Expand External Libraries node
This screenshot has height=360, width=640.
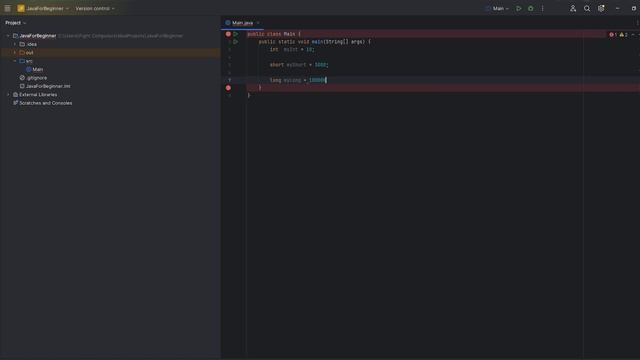pos(8,95)
